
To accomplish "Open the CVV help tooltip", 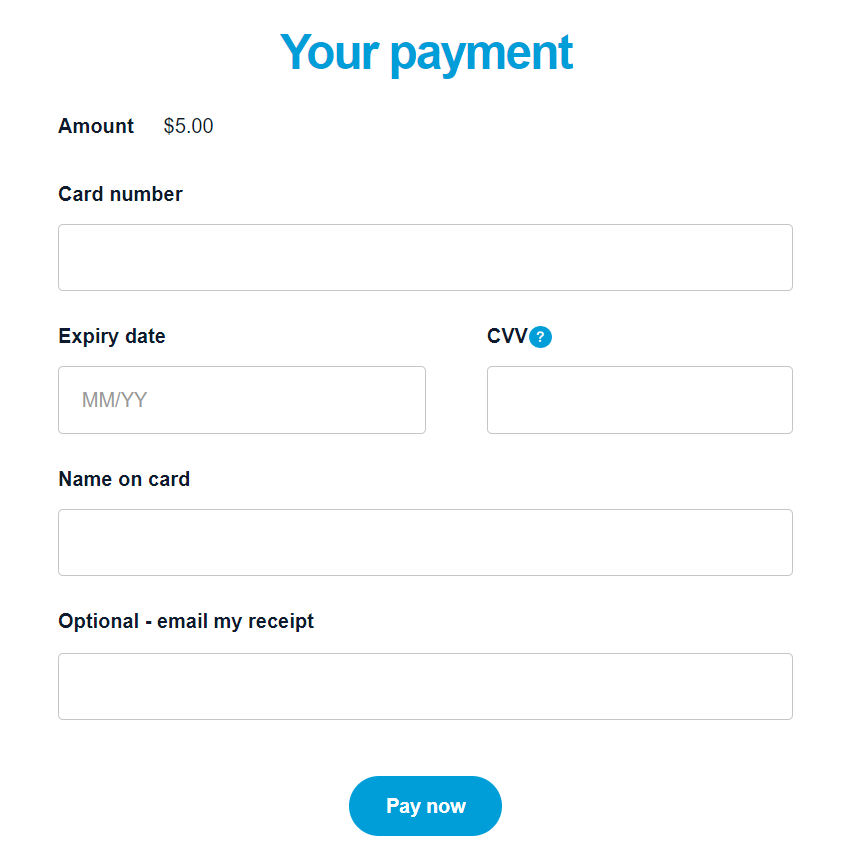I will pos(540,336).
